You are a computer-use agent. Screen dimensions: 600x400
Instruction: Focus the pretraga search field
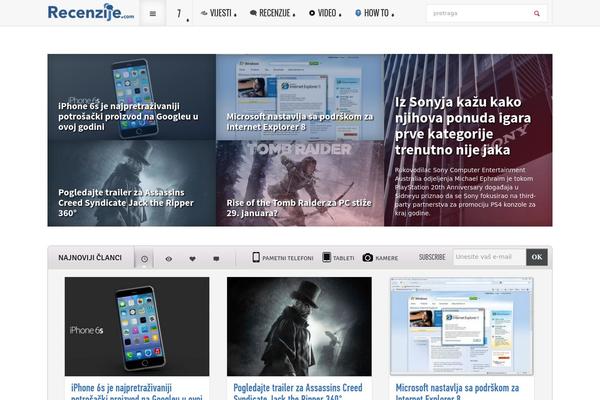479,13
